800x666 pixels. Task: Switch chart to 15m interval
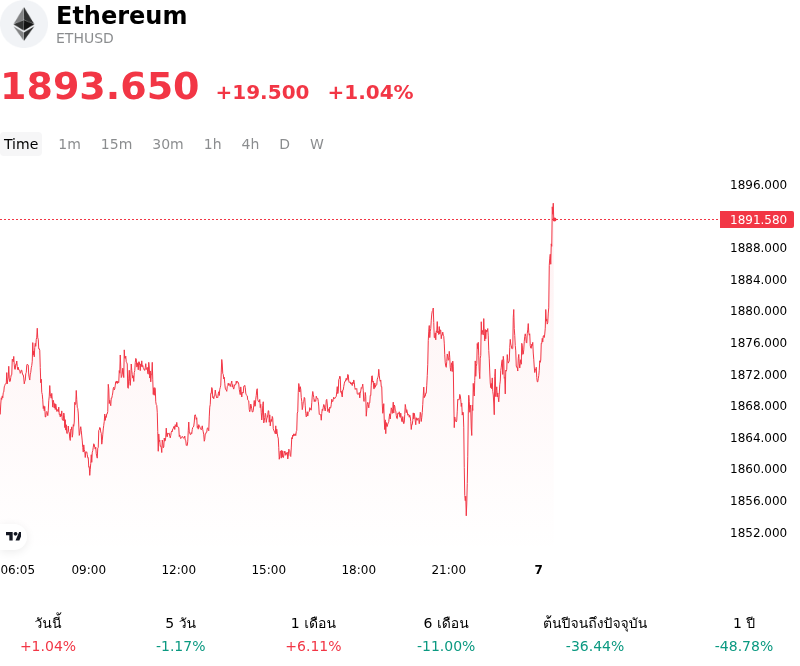[116, 144]
